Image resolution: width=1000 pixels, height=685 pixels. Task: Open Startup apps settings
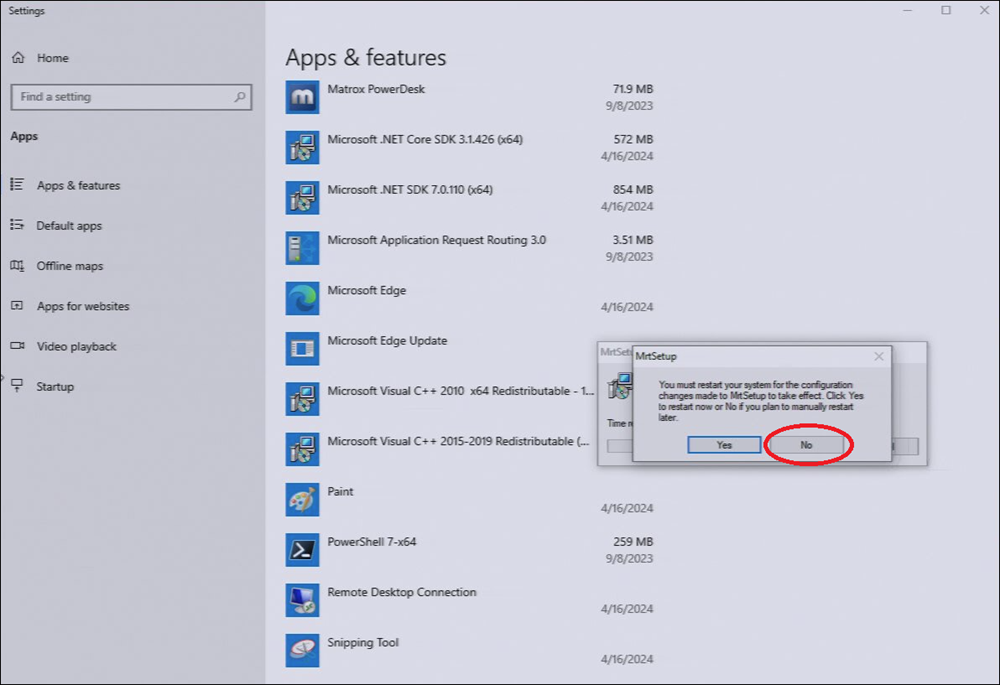[x=55, y=386]
